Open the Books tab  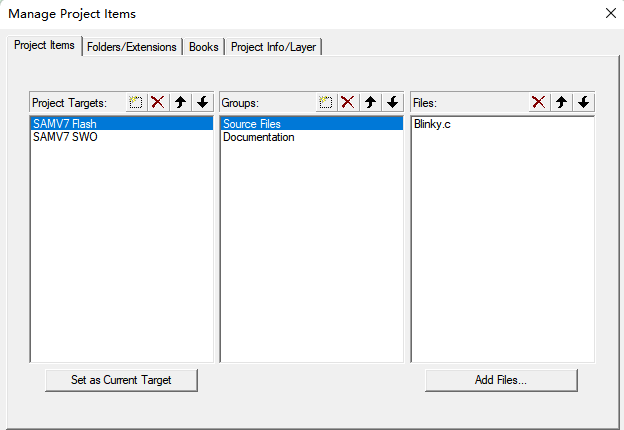pos(204,47)
